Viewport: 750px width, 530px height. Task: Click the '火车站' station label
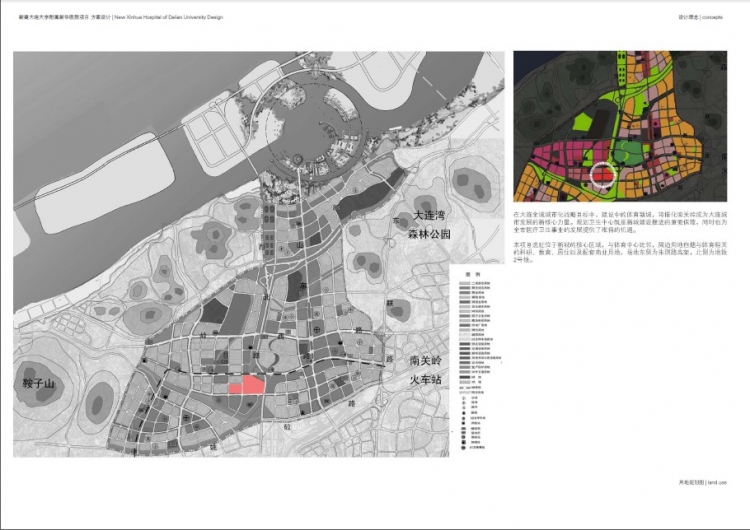[x=425, y=380]
